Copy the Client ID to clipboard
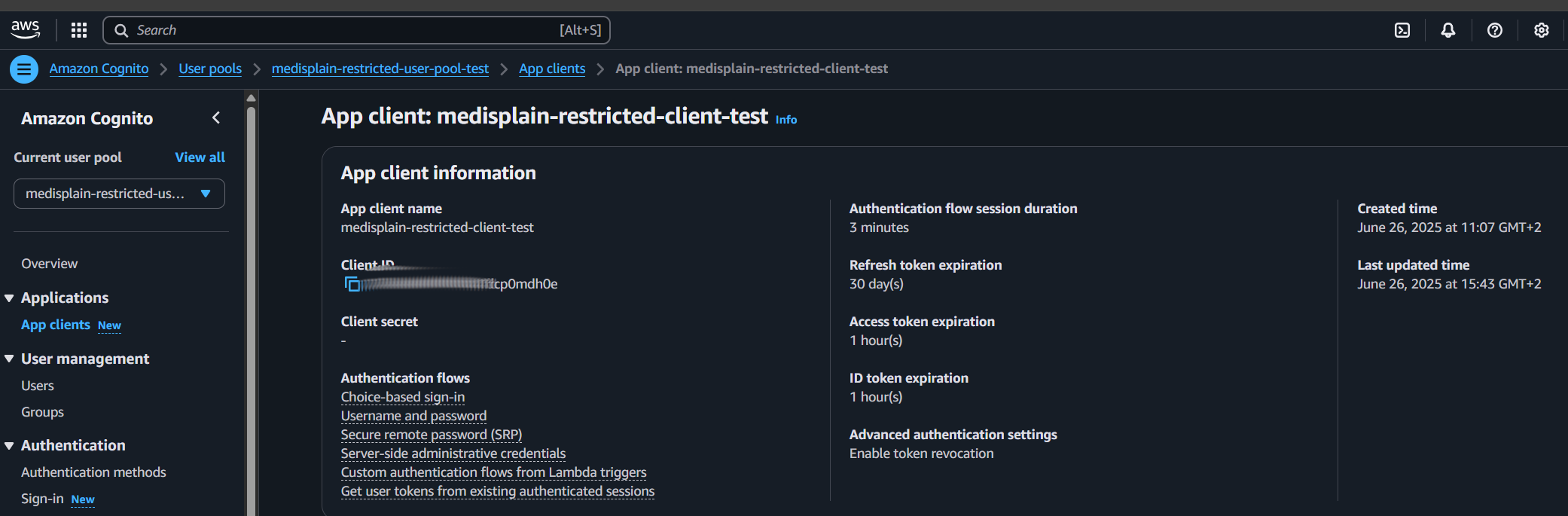1568x516 pixels. pos(352,284)
